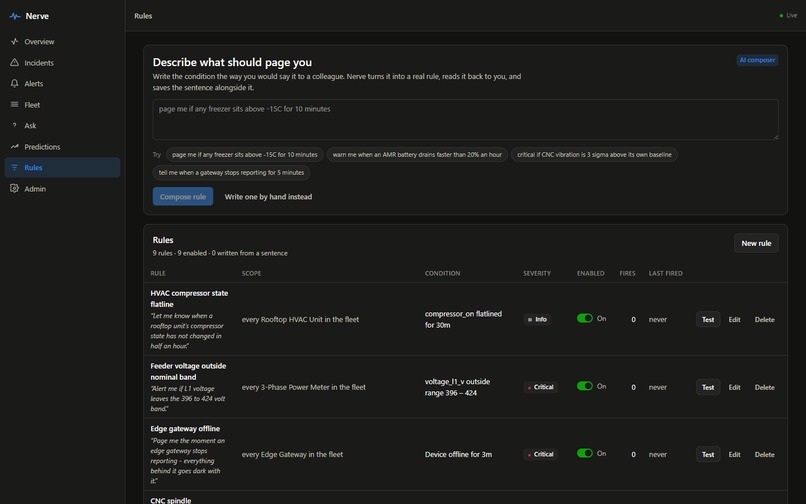Click 'every Edge Gateway in the fleet'
This screenshot has width=806, height=504.
(292, 455)
